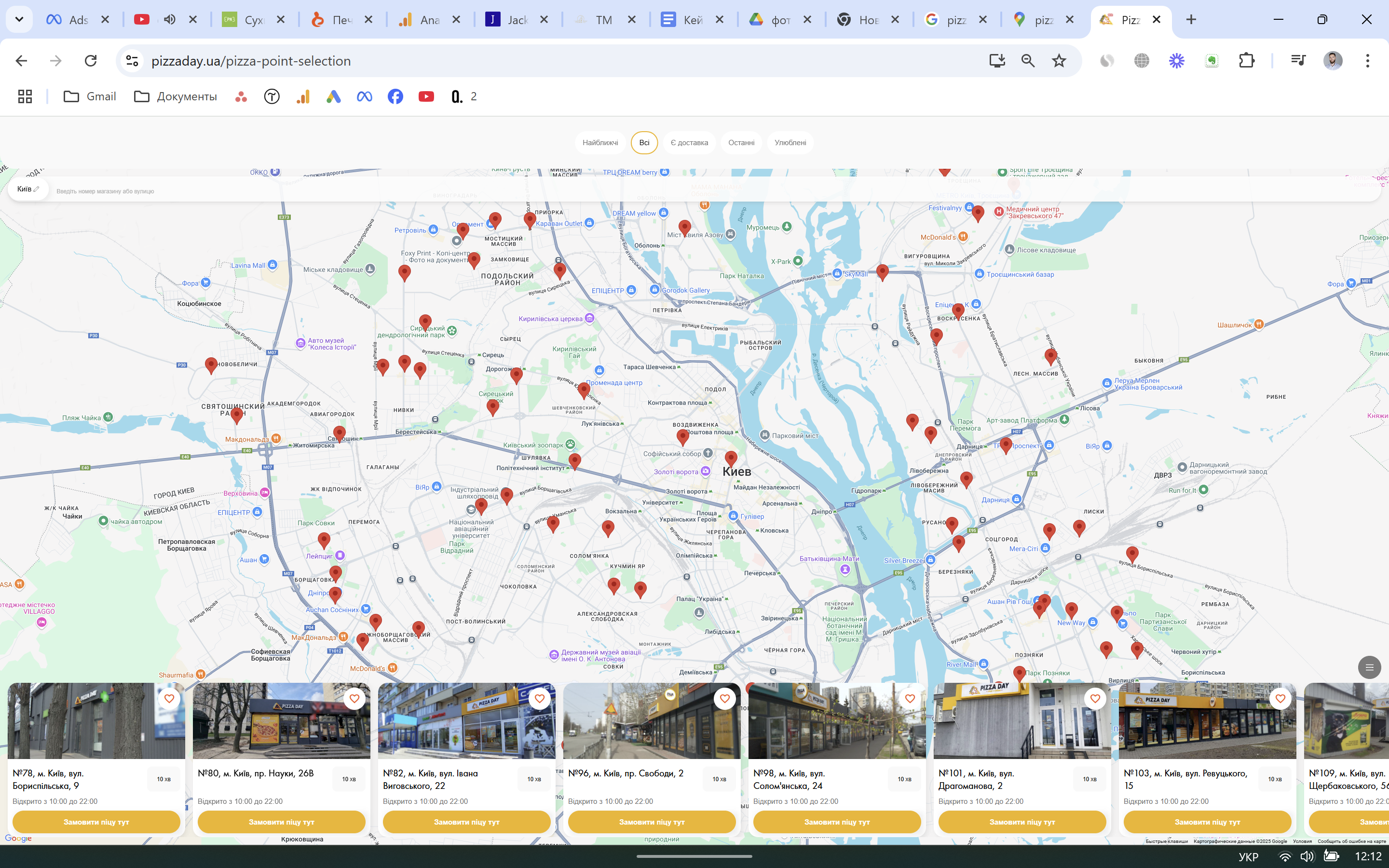This screenshot has height=868, width=1389.
Task: Reload the page with refresh icon
Action: (x=91, y=61)
